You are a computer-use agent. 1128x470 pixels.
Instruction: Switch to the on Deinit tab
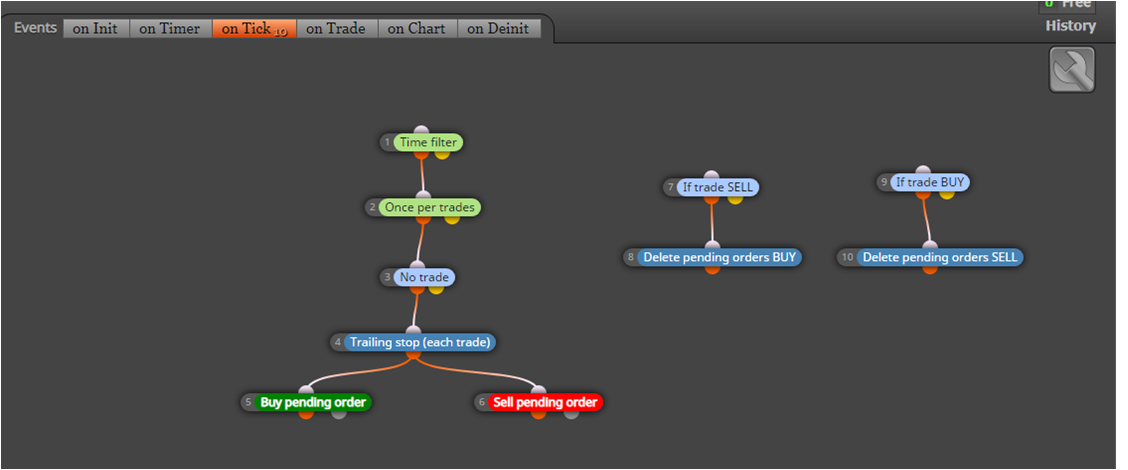(499, 29)
